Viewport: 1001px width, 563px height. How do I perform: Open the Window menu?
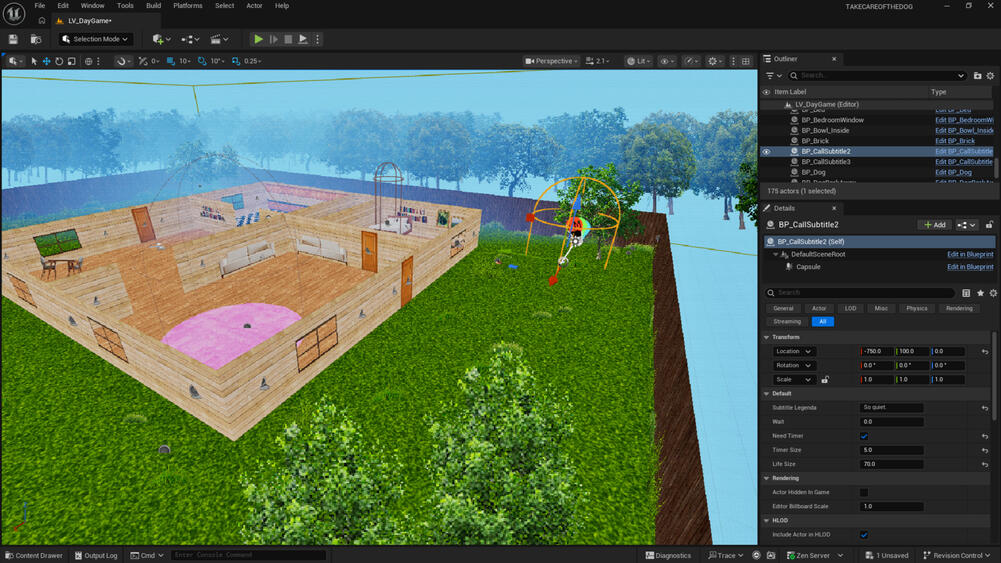pos(93,6)
